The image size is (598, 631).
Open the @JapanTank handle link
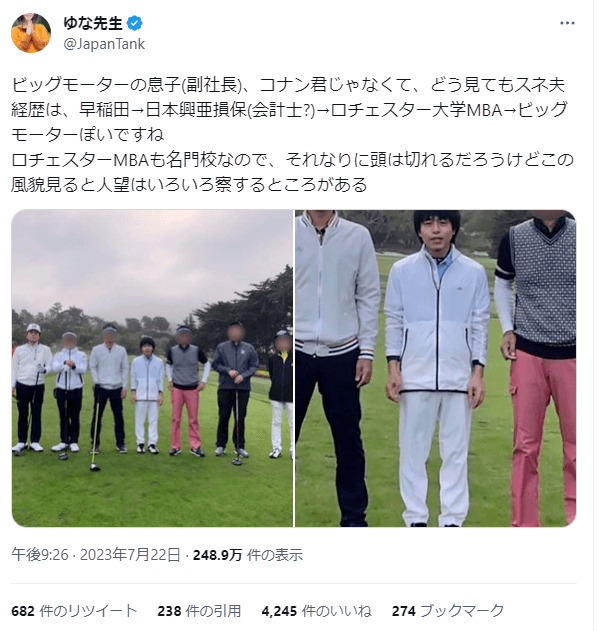pyautogui.click(x=104, y=43)
